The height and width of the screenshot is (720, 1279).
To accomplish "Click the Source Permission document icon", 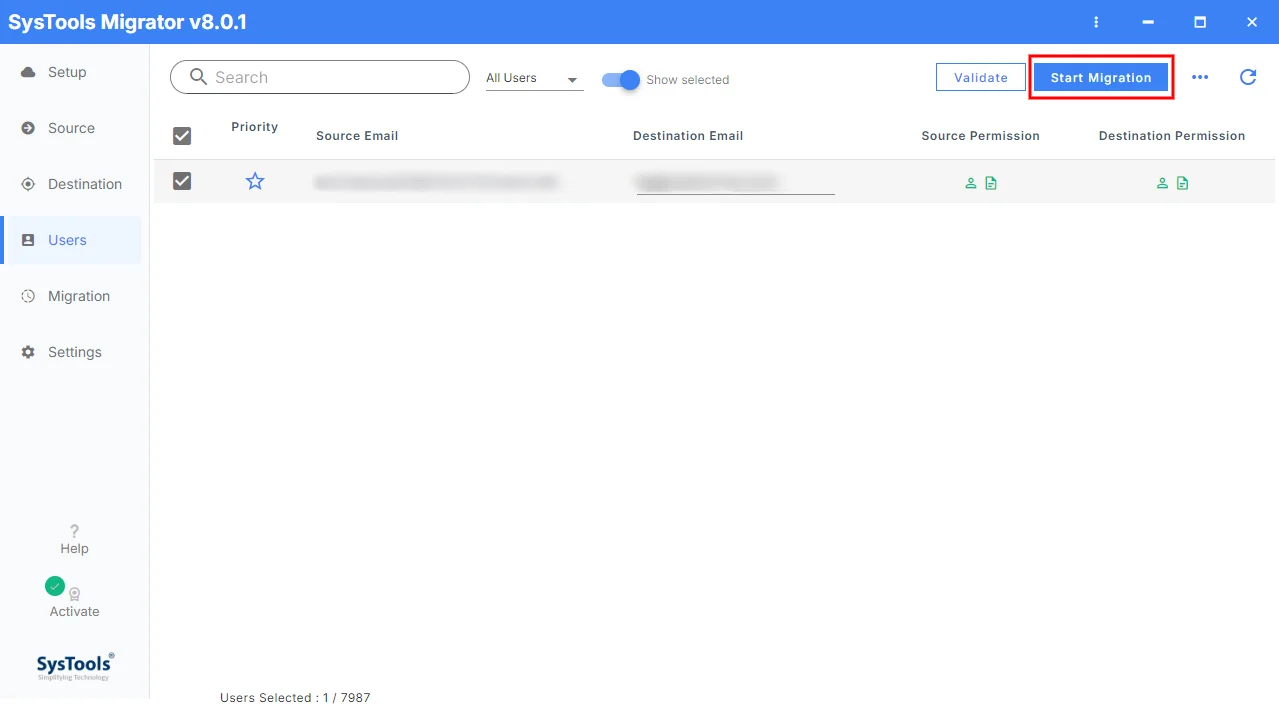I will point(991,183).
